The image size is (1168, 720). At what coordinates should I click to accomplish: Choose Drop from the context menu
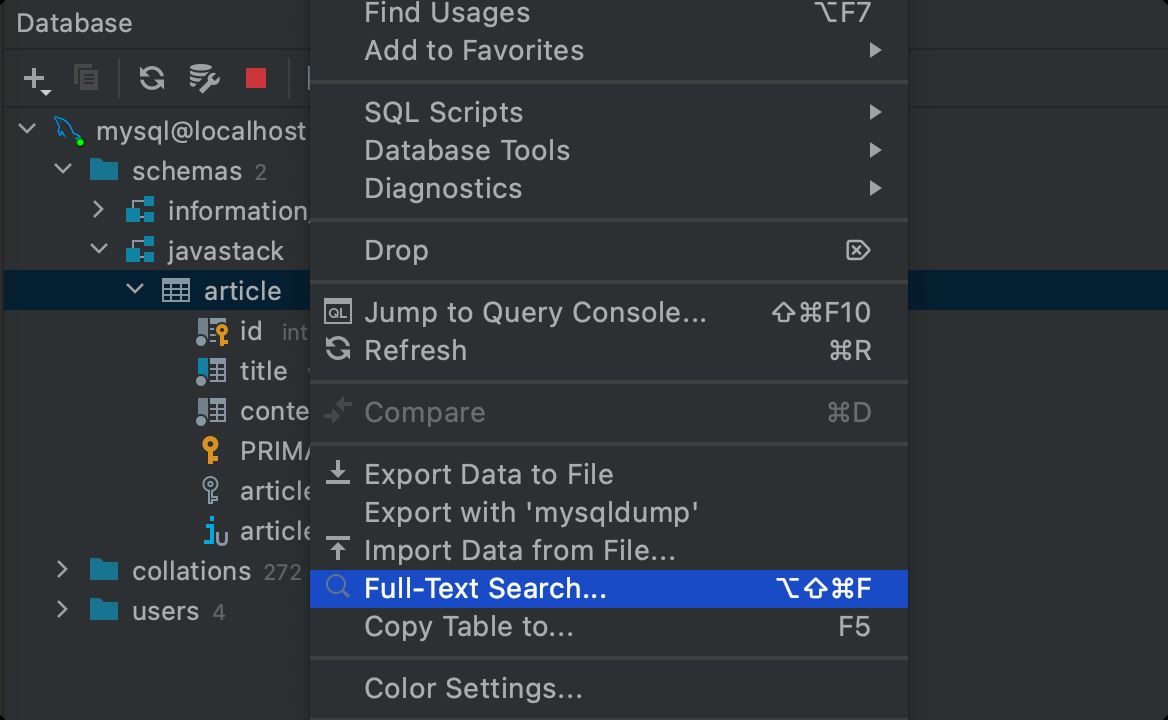tap(396, 251)
